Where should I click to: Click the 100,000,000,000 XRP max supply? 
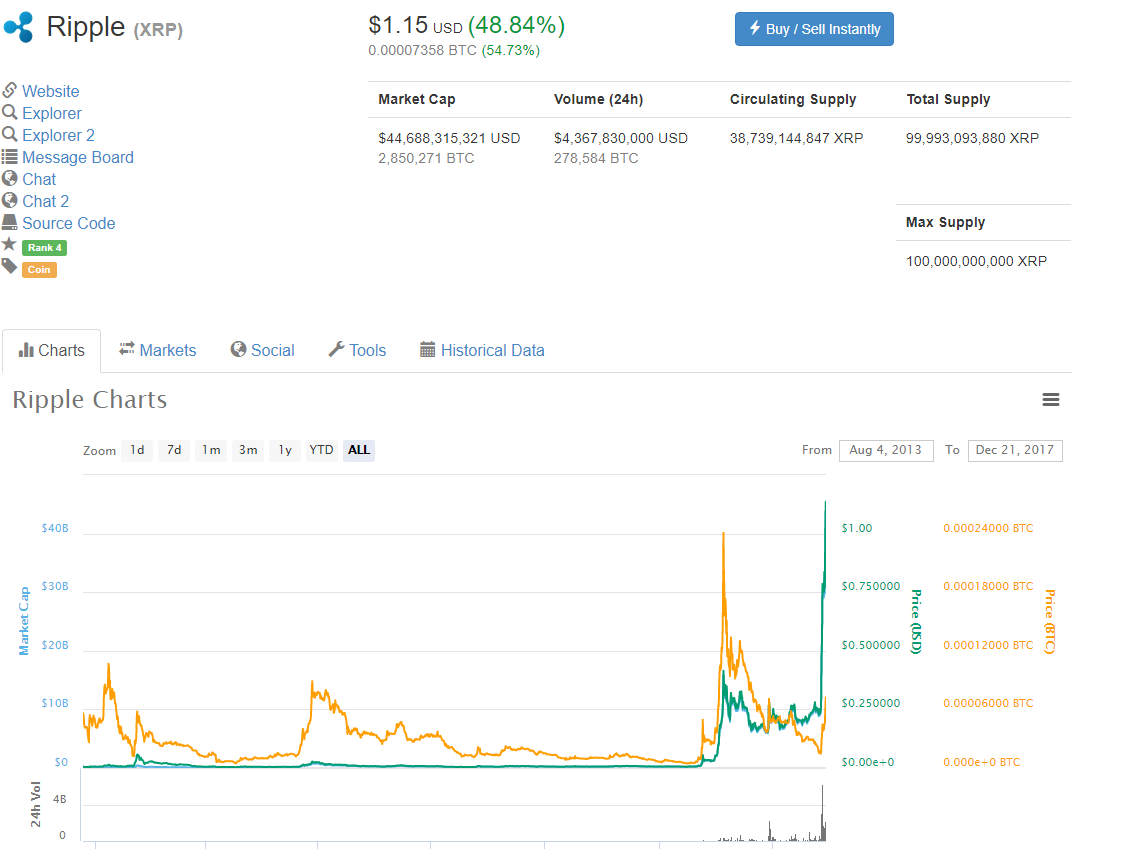976,261
